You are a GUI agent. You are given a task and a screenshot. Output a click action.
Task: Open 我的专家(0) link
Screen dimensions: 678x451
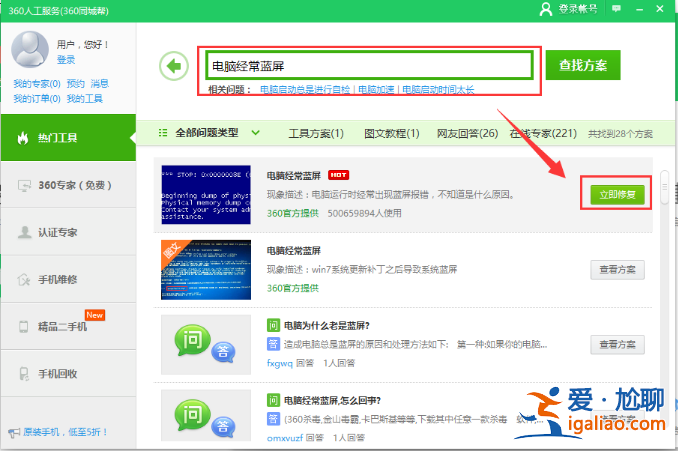click(x=37, y=83)
